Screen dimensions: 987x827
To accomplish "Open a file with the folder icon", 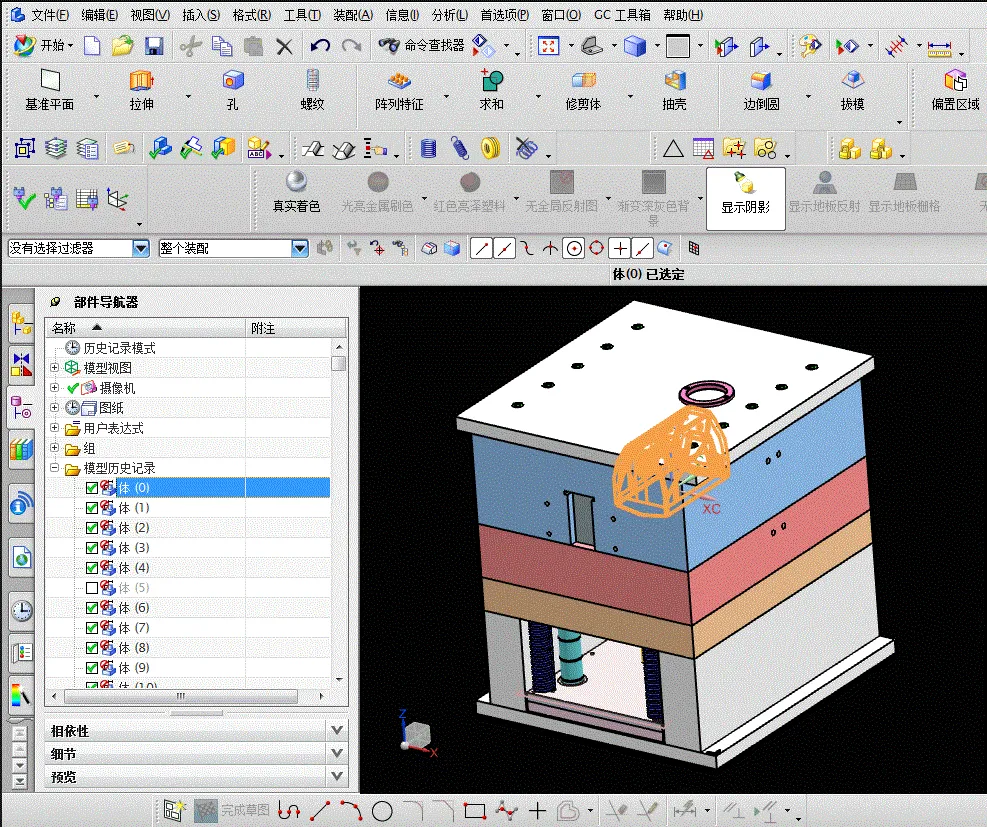I will [x=123, y=45].
